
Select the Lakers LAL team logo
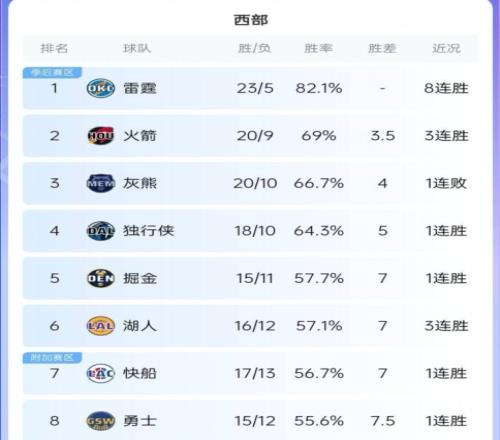(101, 326)
